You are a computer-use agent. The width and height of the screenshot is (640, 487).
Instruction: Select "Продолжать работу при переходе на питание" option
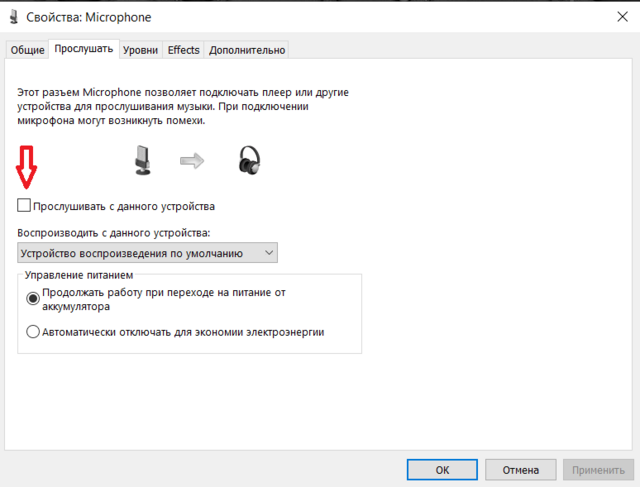point(33,298)
